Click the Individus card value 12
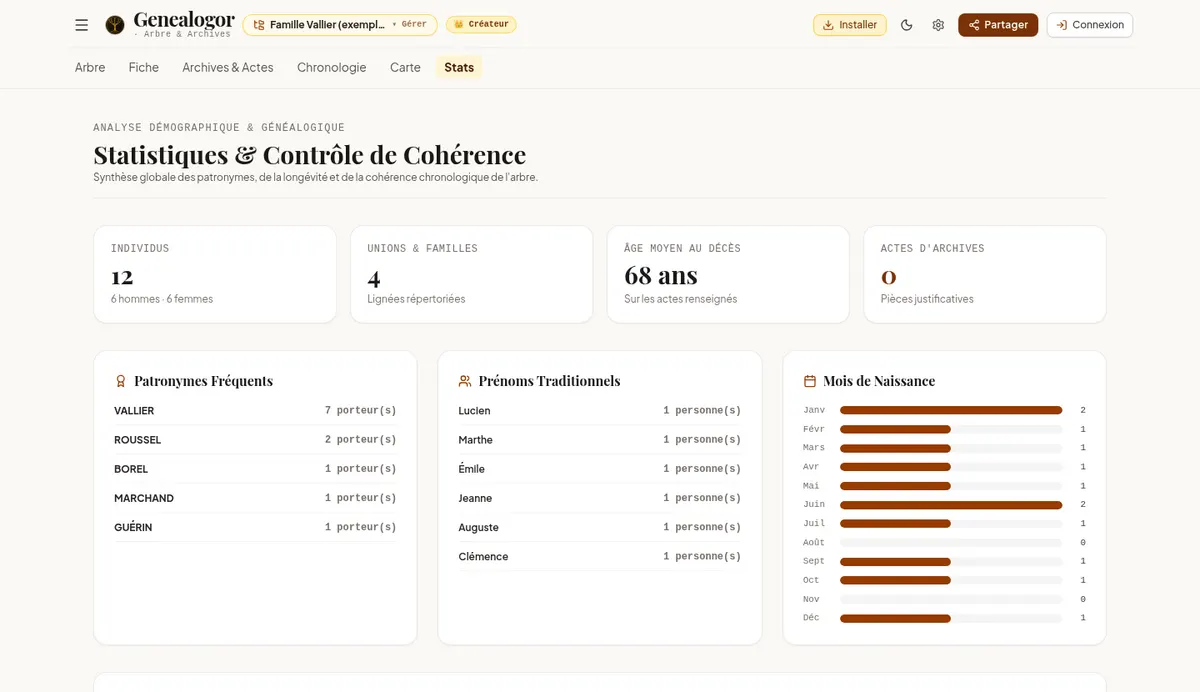This screenshot has width=1200, height=692. point(122,276)
